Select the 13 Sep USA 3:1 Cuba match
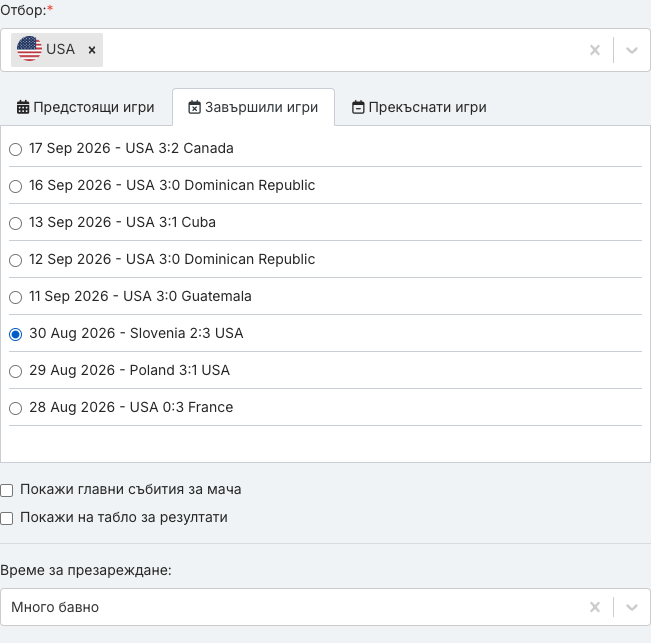The height and width of the screenshot is (643, 651). tap(15, 223)
